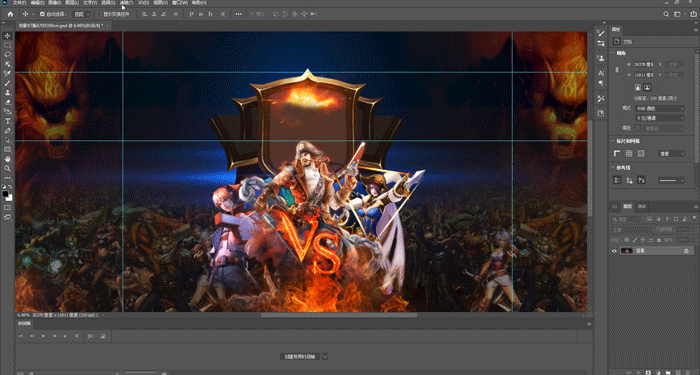Image resolution: width=700 pixels, height=375 pixels.
Task: Set landscape canvas orientation in Properties
Action: pyautogui.click(x=648, y=88)
